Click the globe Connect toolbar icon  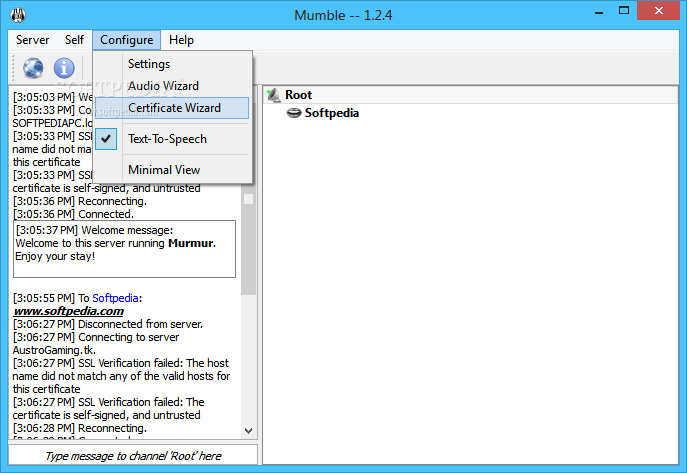click(x=33, y=68)
